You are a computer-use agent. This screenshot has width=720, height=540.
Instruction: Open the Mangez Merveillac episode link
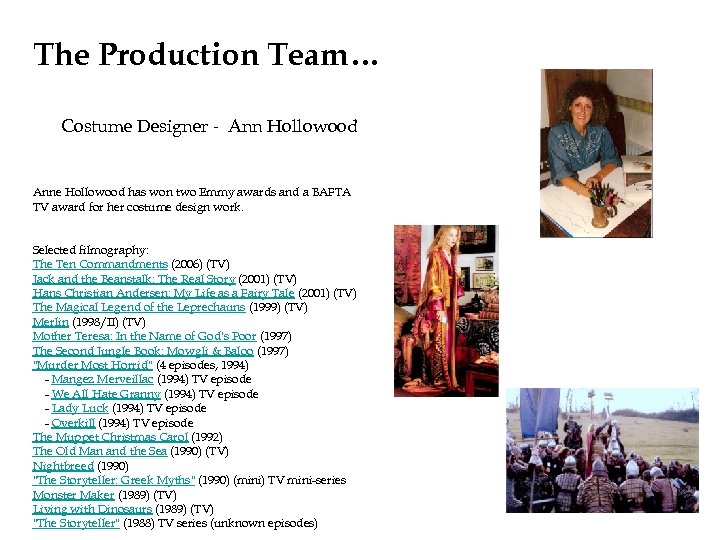(x=102, y=380)
